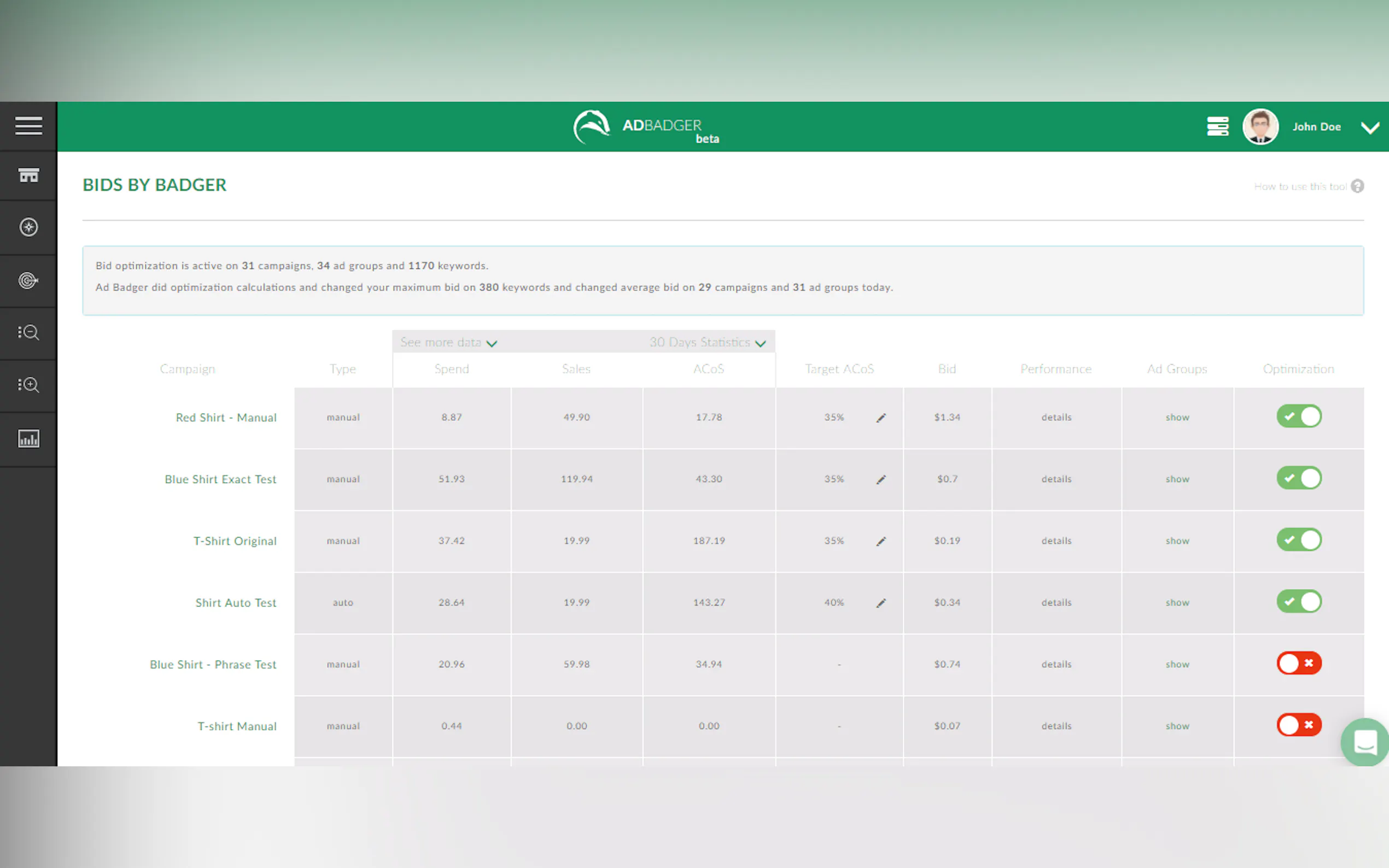1389x868 pixels.
Task: Click the storefront icon in sidebar
Action: [x=28, y=175]
